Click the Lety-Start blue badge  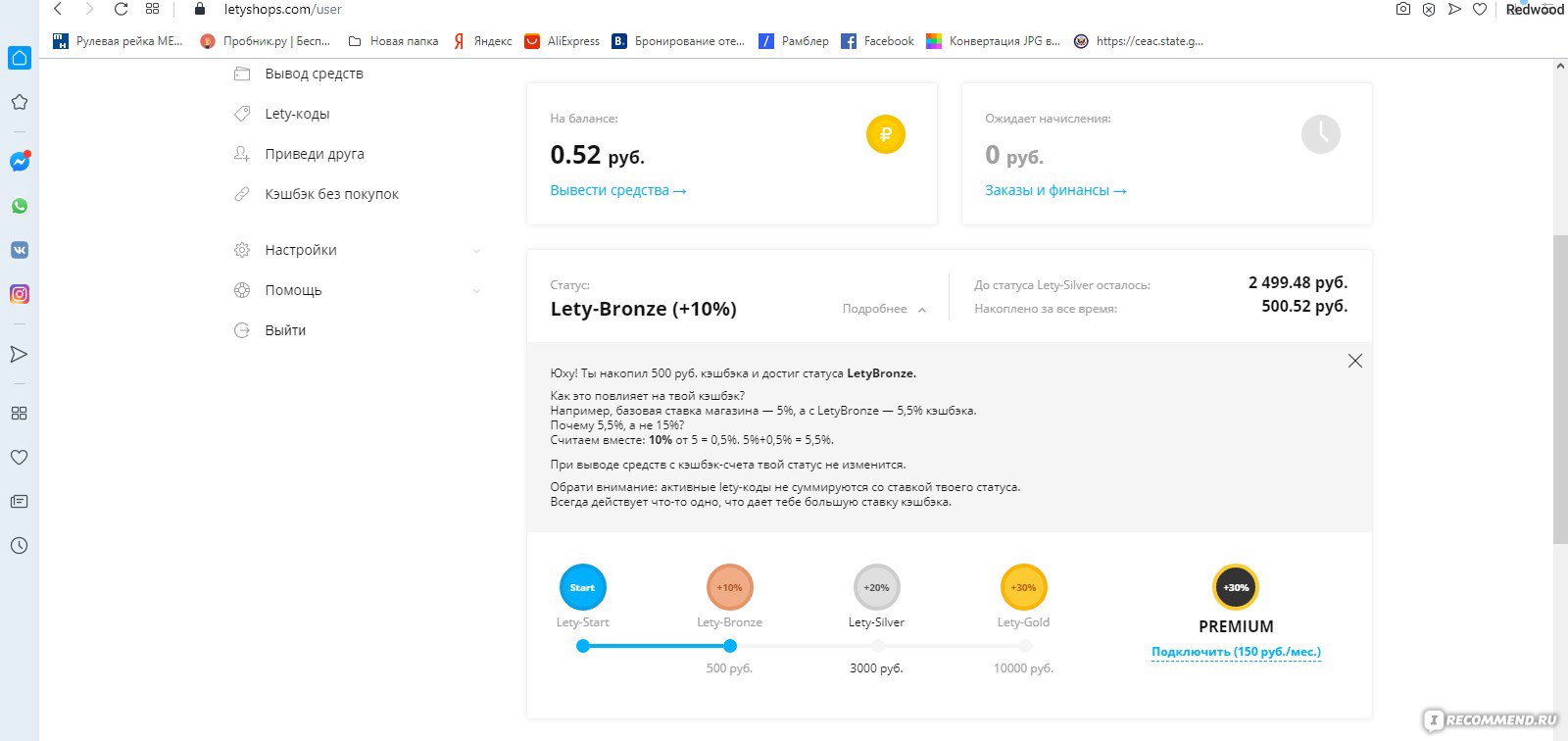pyautogui.click(x=583, y=587)
